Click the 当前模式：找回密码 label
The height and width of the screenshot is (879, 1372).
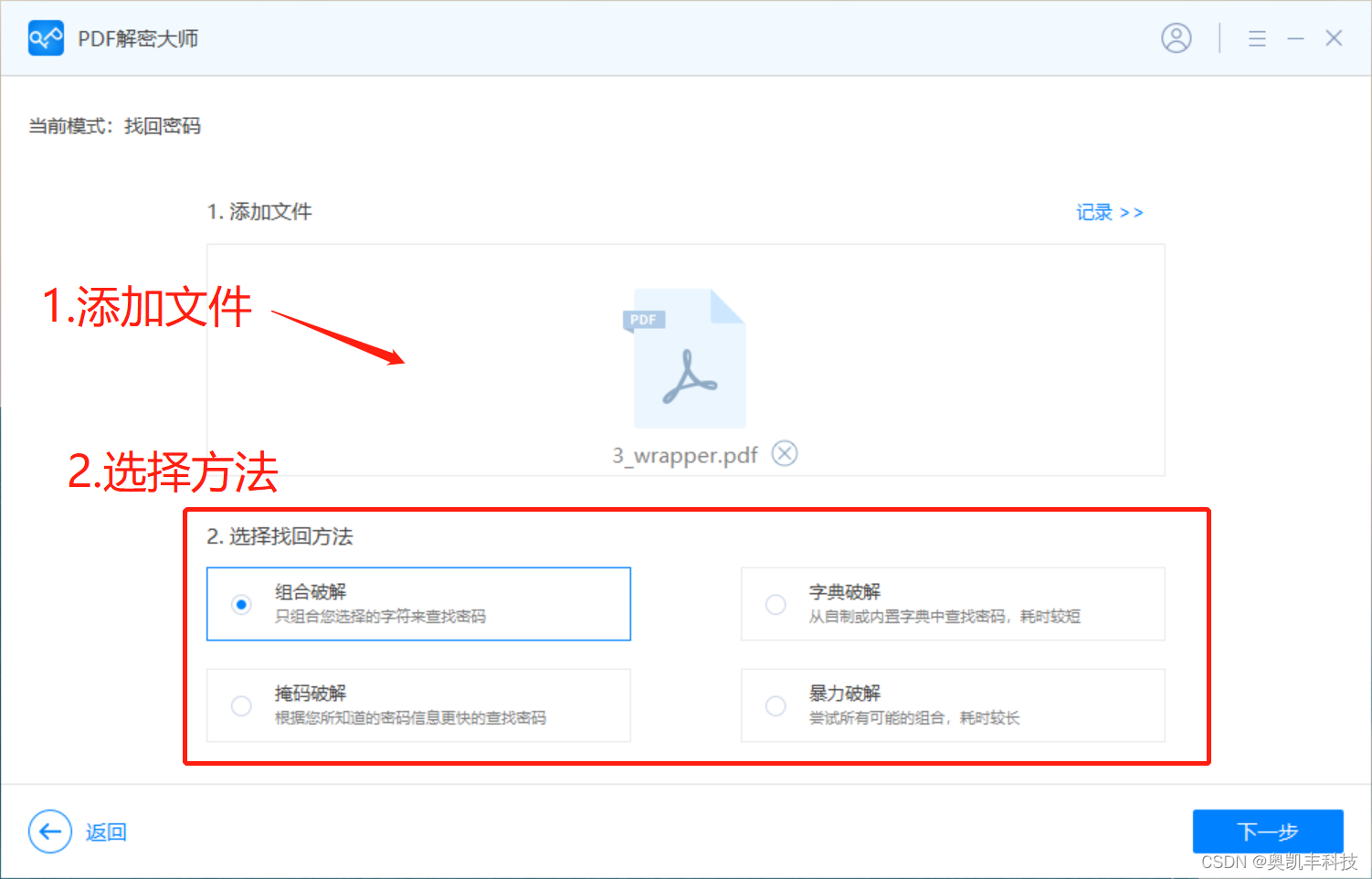(x=114, y=126)
